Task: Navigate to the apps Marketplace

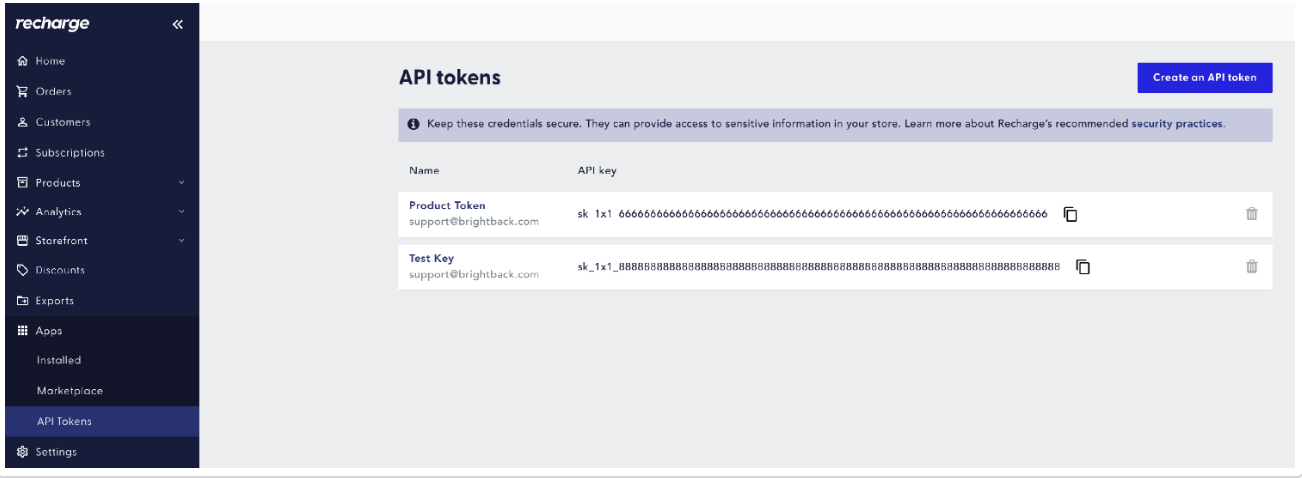Action: click(x=69, y=391)
